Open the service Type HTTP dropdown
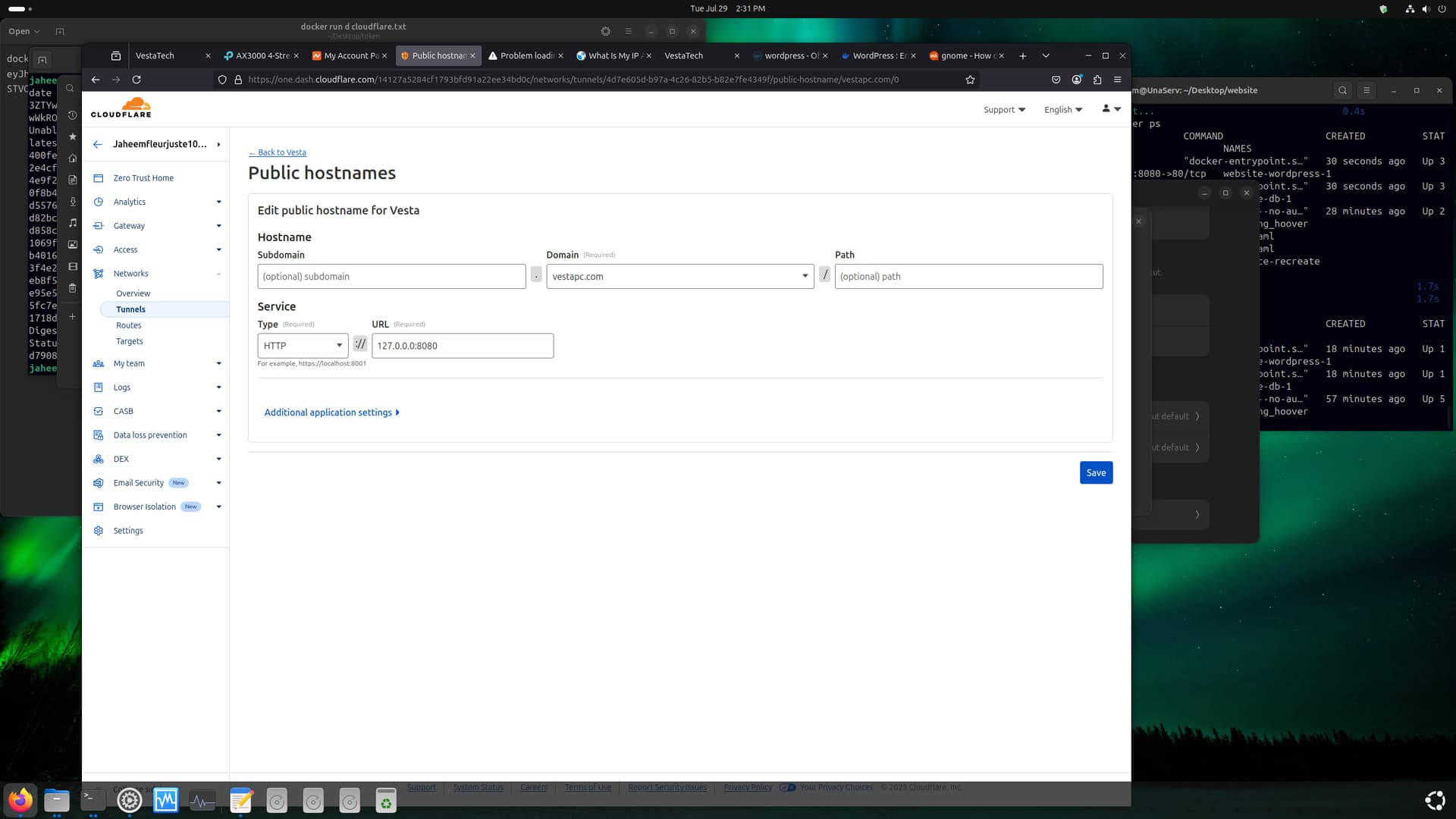 point(303,346)
